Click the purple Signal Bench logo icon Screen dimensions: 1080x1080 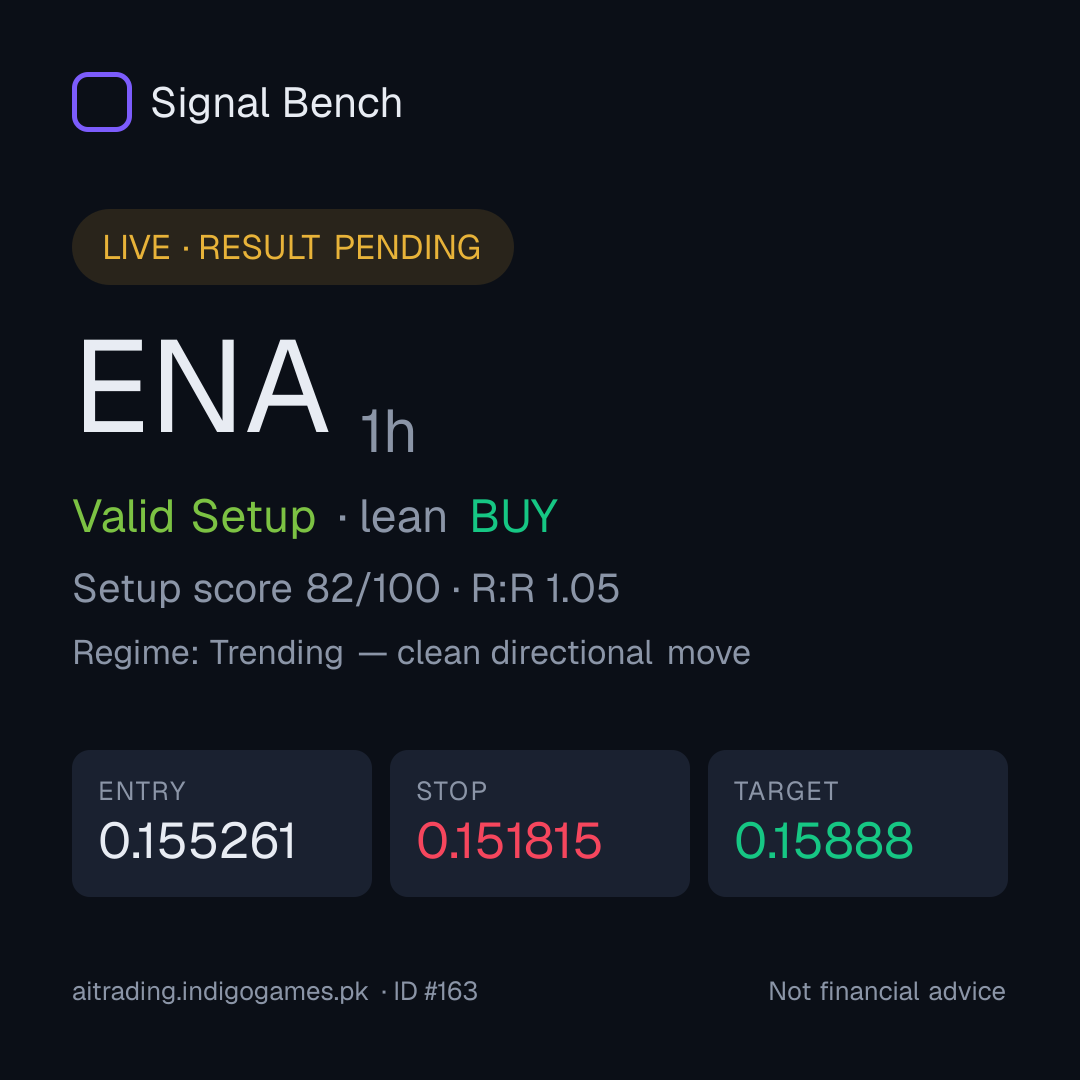(x=102, y=102)
